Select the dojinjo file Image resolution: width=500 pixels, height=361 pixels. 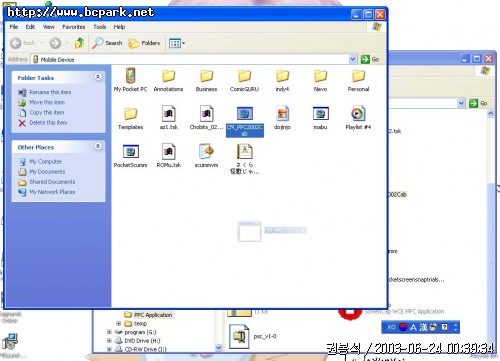(x=282, y=117)
